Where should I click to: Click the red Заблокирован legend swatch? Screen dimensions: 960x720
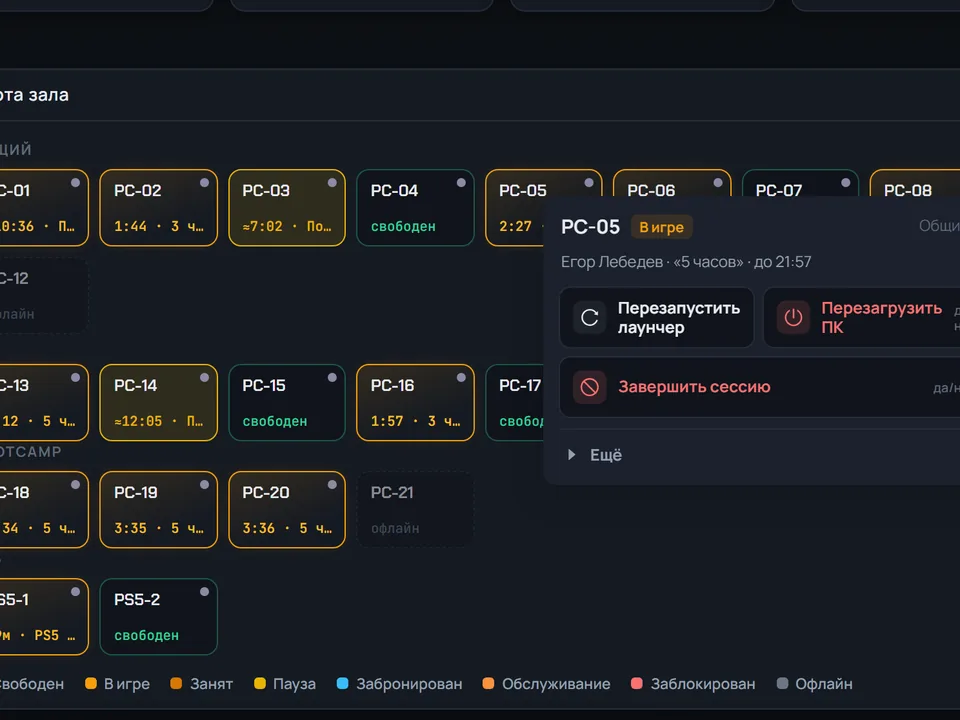(637, 683)
